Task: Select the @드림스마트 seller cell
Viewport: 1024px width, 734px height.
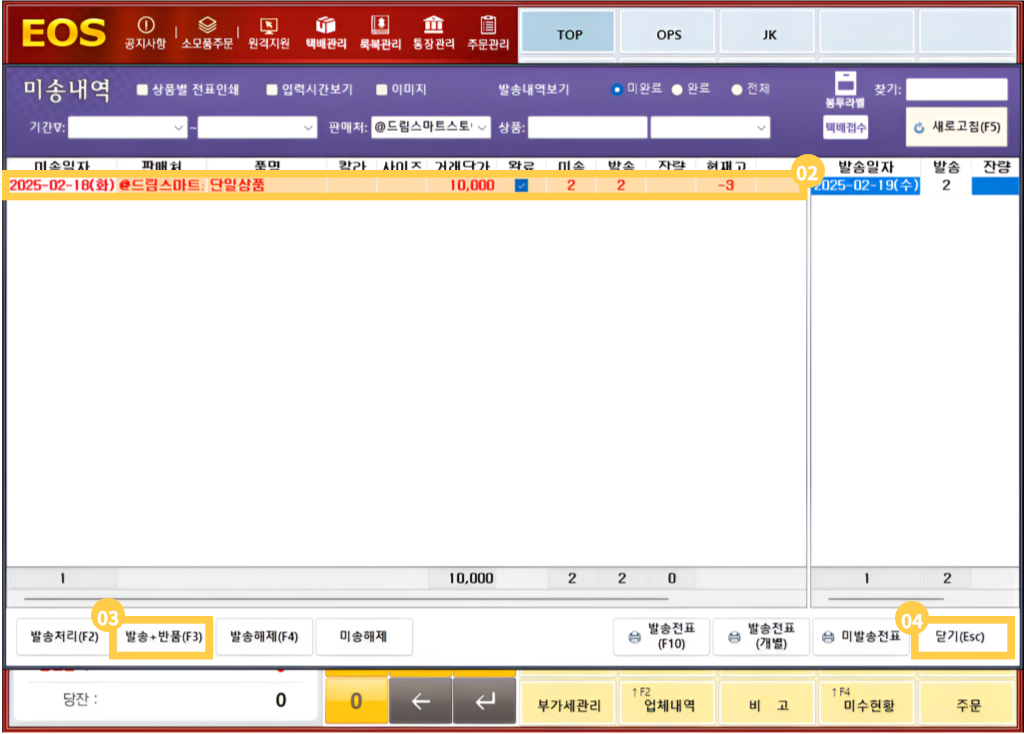Action: 161,185
